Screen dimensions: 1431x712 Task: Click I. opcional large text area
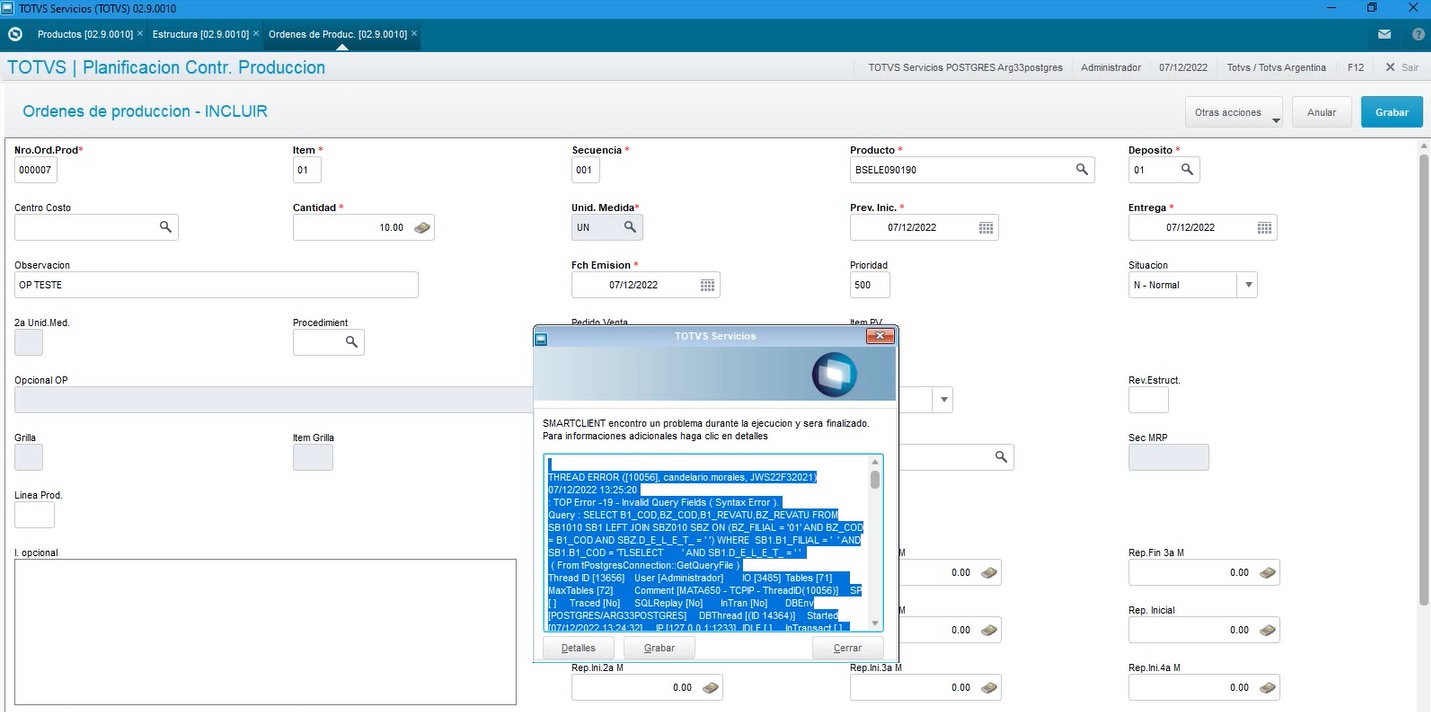(265, 632)
